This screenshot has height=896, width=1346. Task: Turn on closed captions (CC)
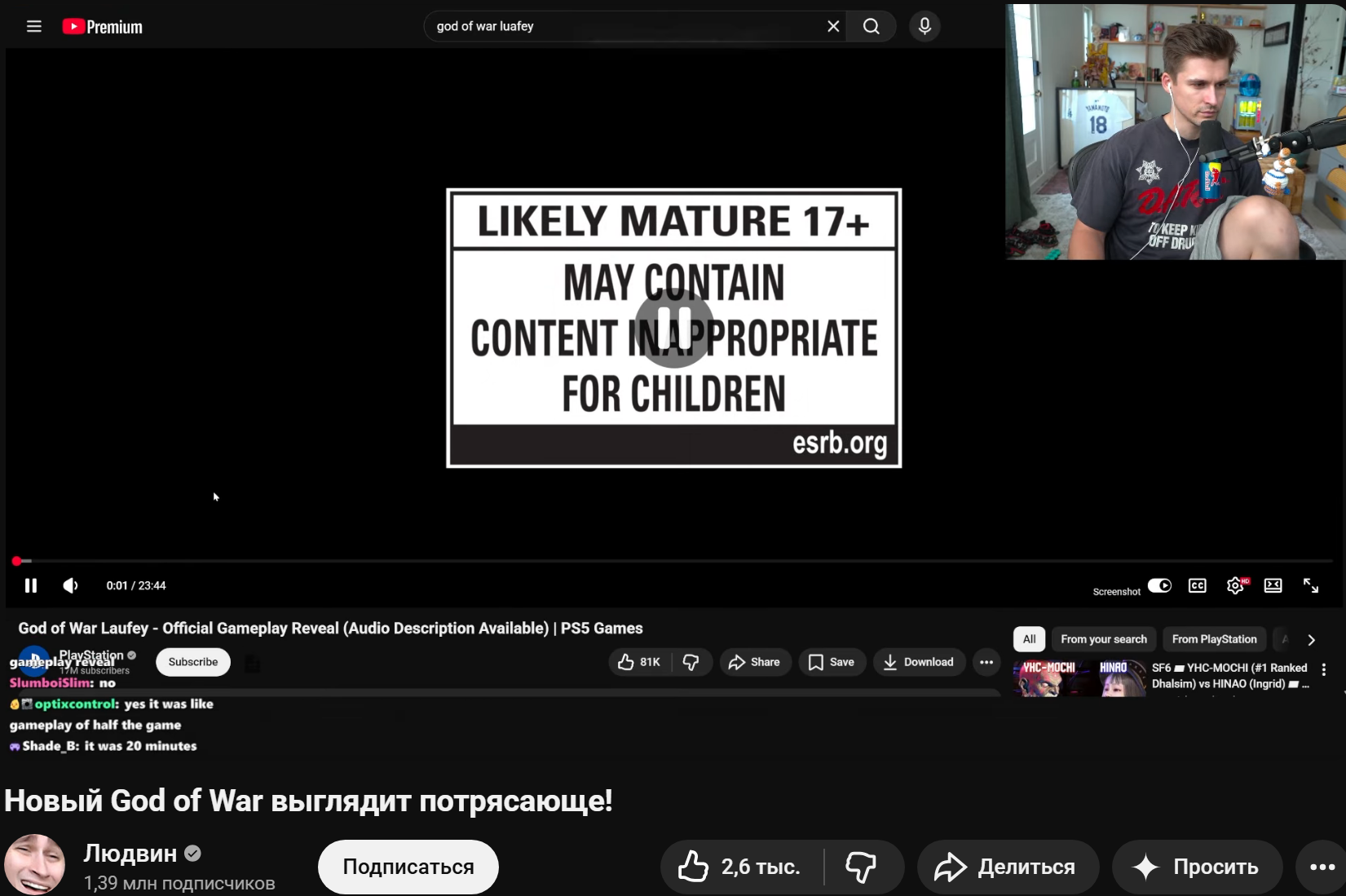(1198, 585)
